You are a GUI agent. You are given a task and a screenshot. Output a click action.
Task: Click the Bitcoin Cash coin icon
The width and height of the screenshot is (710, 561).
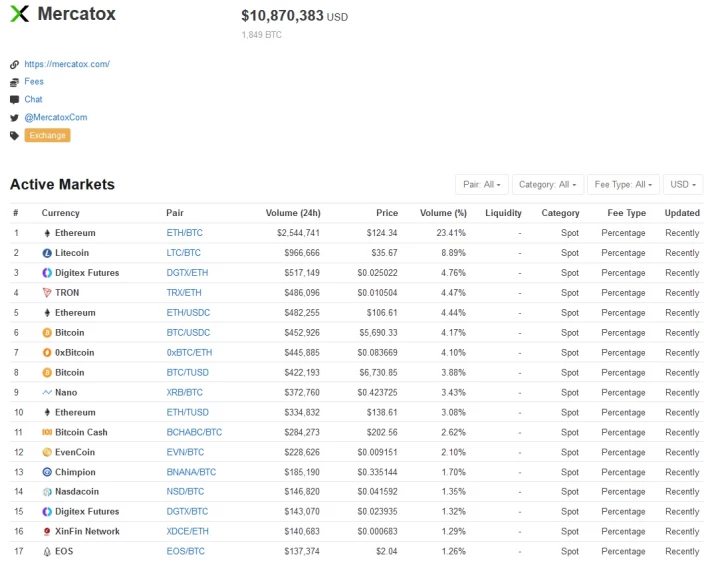click(47, 432)
